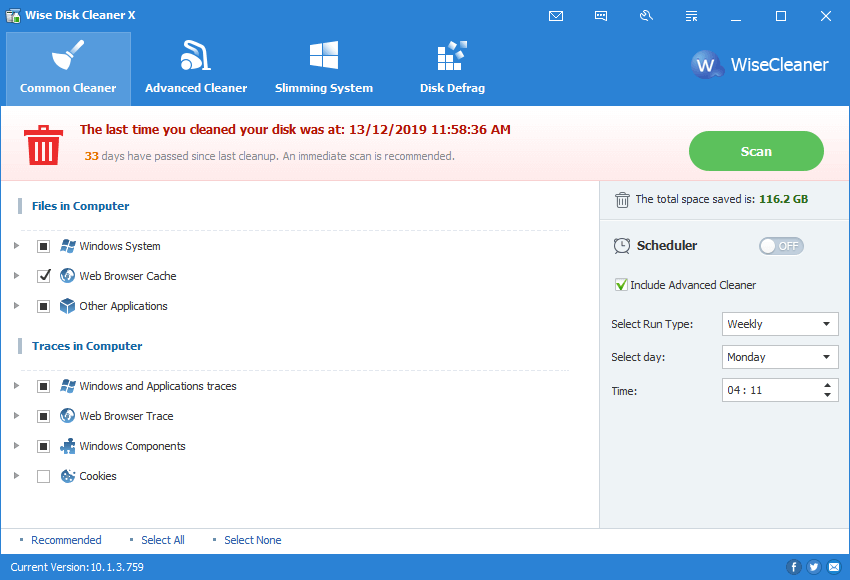Image resolution: width=850 pixels, height=580 pixels.
Task: Open the Common Cleaner tab
Action: coord(68,68)
